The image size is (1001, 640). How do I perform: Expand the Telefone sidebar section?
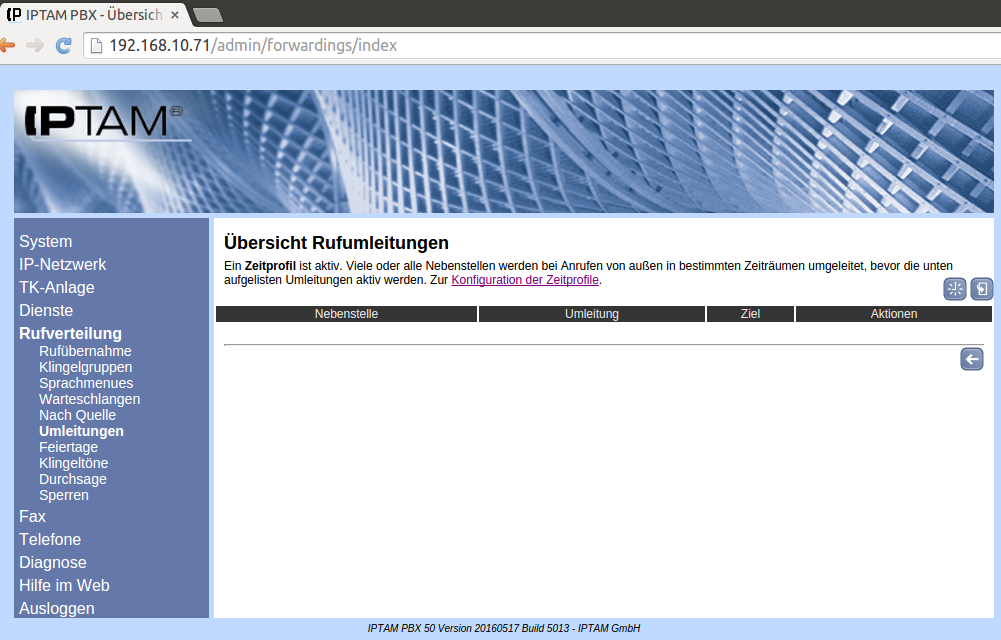point(50,539)
